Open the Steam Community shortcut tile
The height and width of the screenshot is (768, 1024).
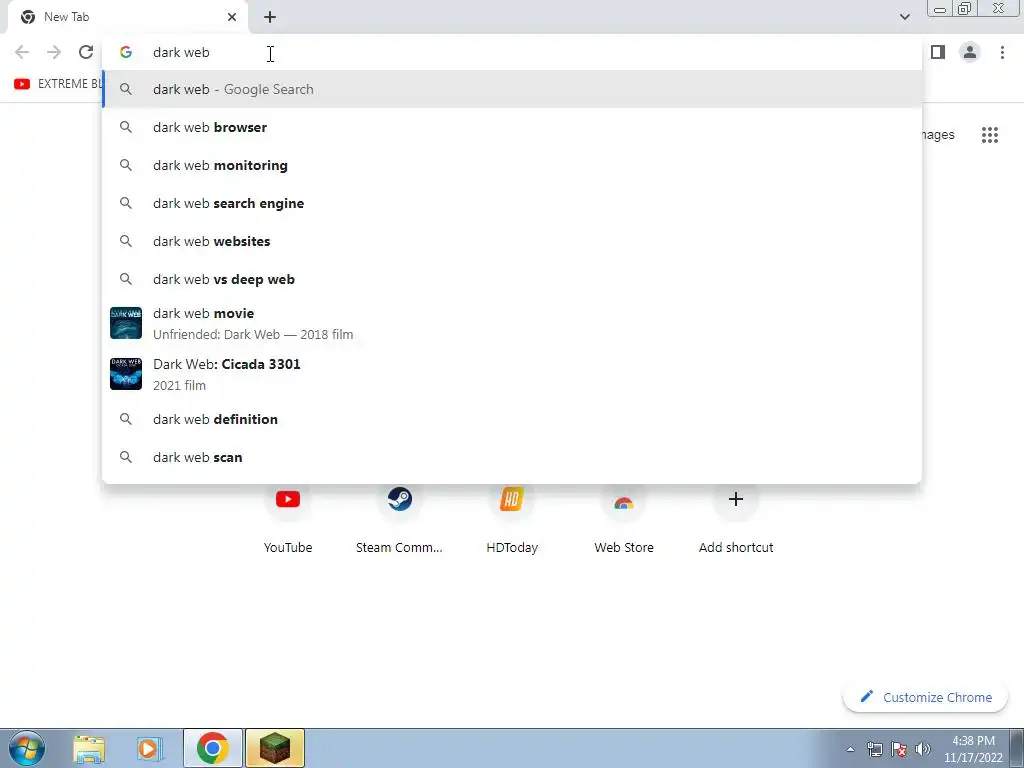pos(399,519)
